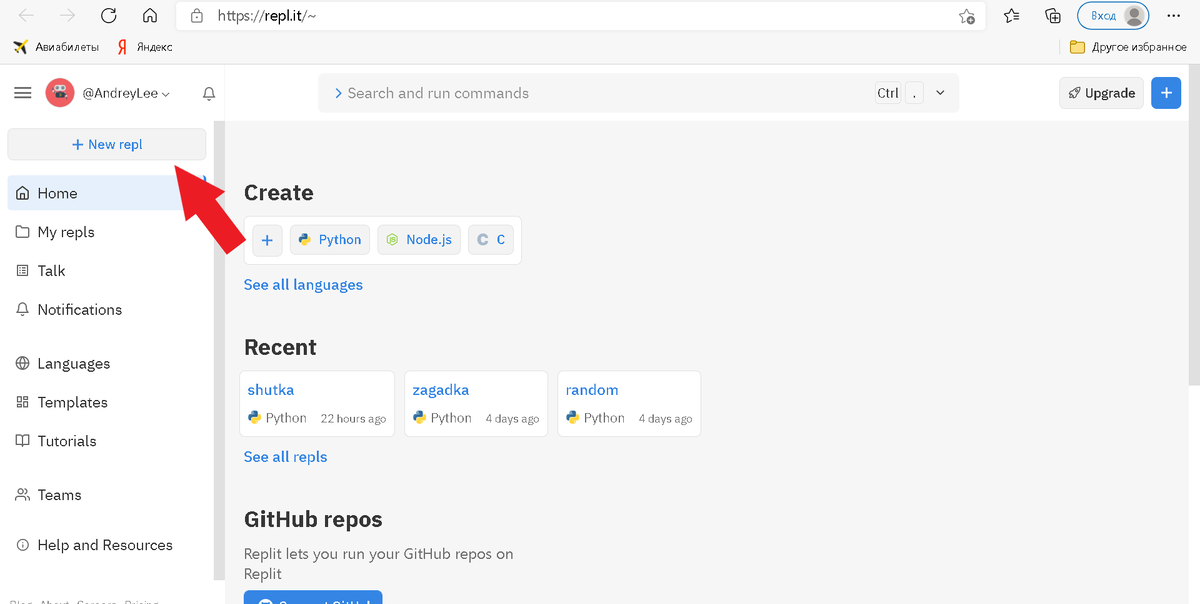Expand the @AndreyLee account dropdown
Image resolution: width=1200 pixels, height=604 pixels.
126,93
